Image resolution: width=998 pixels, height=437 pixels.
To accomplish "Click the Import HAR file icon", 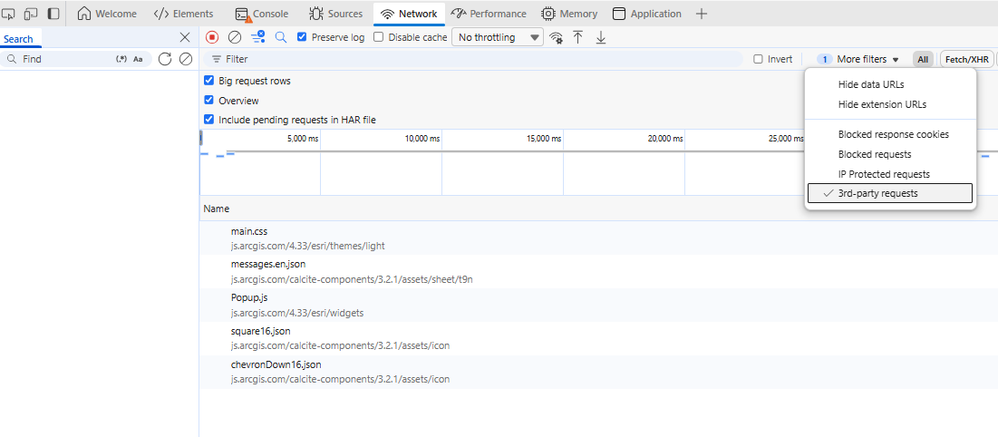I will click(578, 37).
